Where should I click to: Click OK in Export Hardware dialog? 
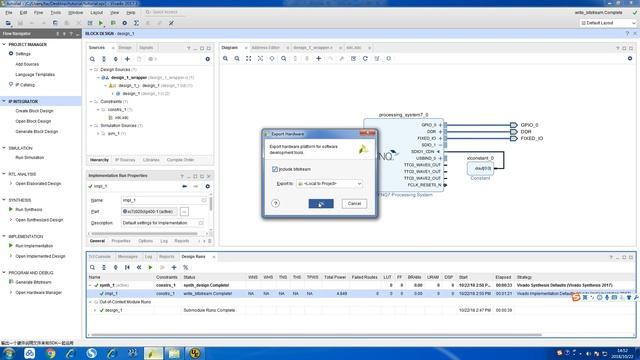[x=321, y=204]
